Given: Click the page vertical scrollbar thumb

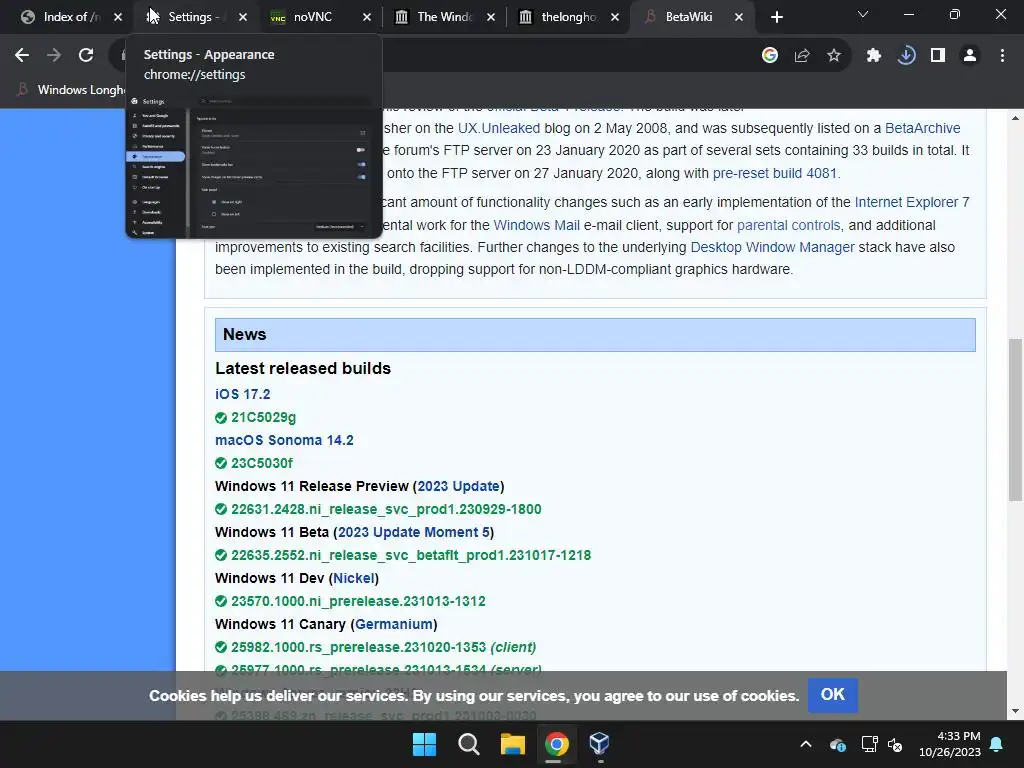Looking at the screenshot, I should (1015, 420).
